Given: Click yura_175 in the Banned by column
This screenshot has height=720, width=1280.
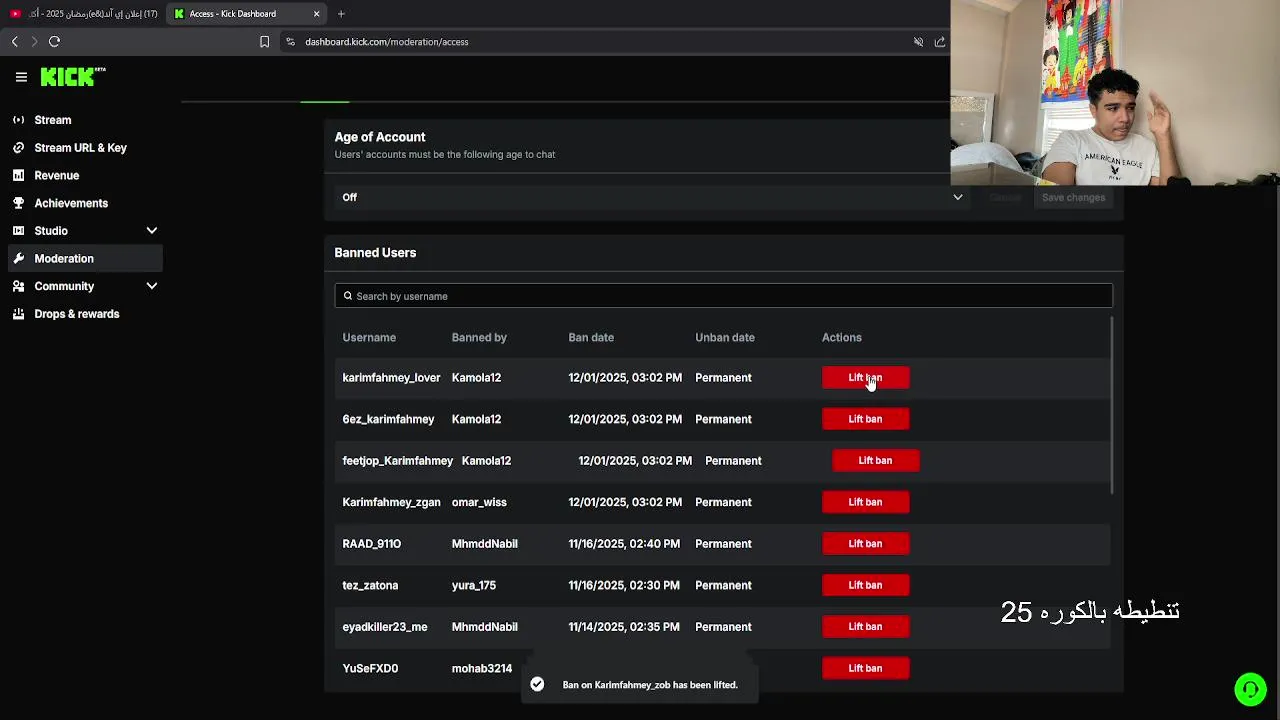Looking at the screenshot, I should click(x=474, y=585).
